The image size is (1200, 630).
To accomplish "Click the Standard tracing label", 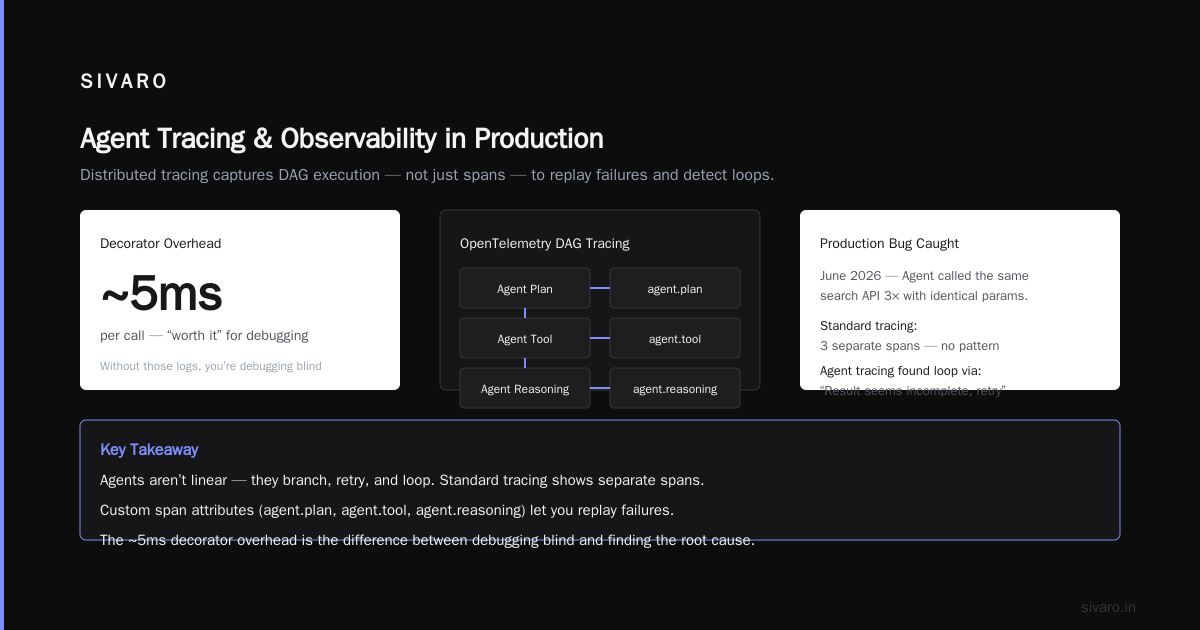I will coord(868,326).
